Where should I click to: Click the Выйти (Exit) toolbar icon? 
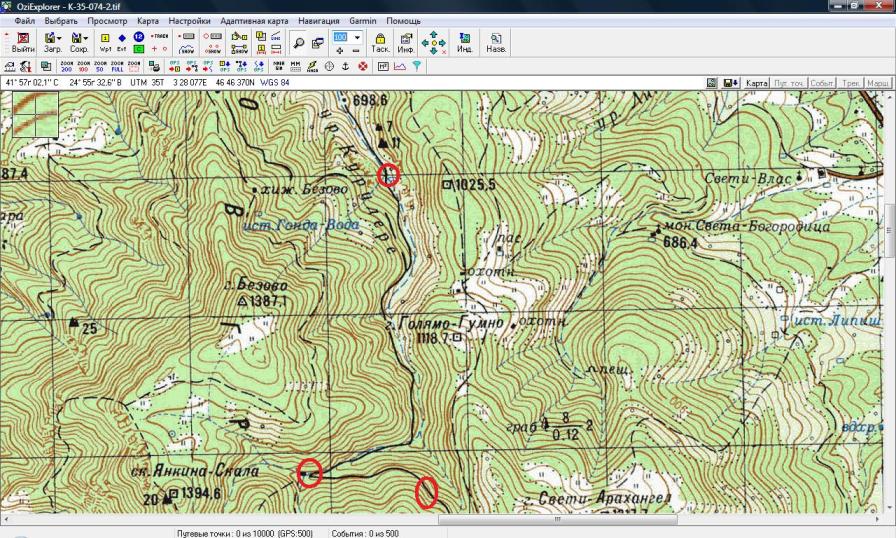point(22,42)
